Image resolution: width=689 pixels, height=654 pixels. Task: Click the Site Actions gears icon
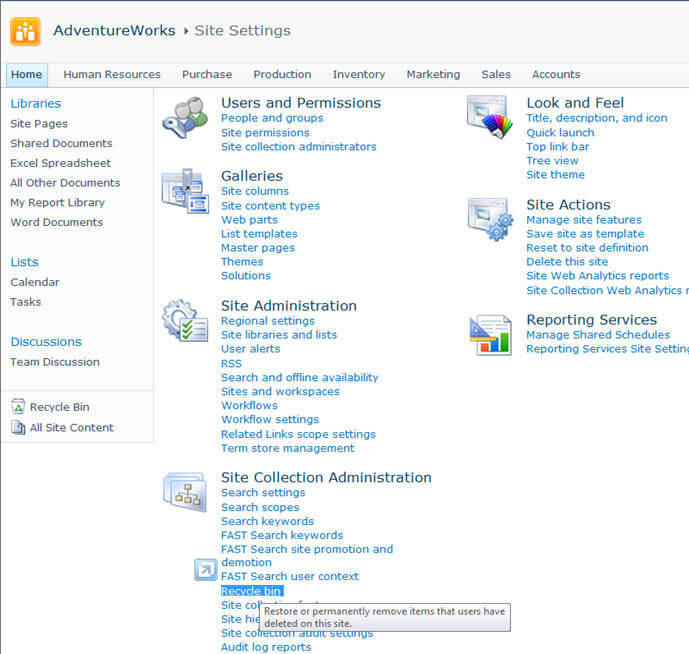coord(490,219)
